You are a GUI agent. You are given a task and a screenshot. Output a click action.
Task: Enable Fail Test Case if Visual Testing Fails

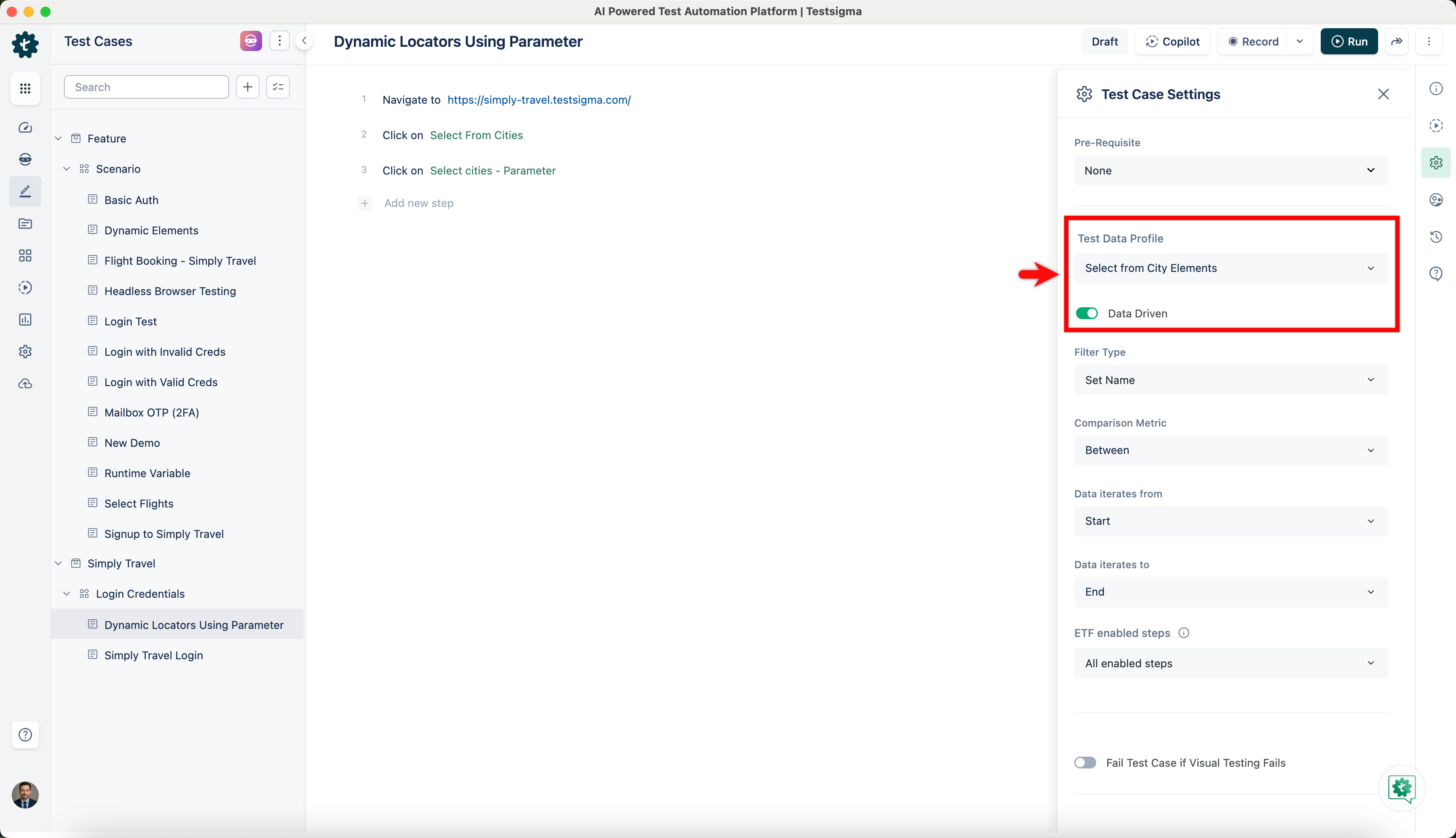pos(1085,763)
